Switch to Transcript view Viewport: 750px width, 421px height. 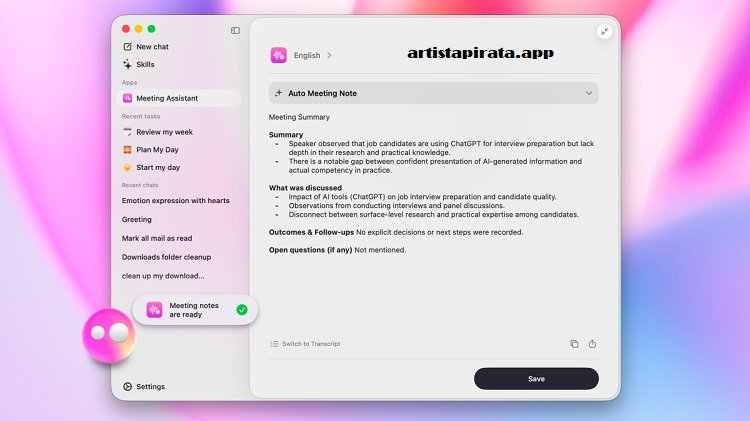[311, 343]
